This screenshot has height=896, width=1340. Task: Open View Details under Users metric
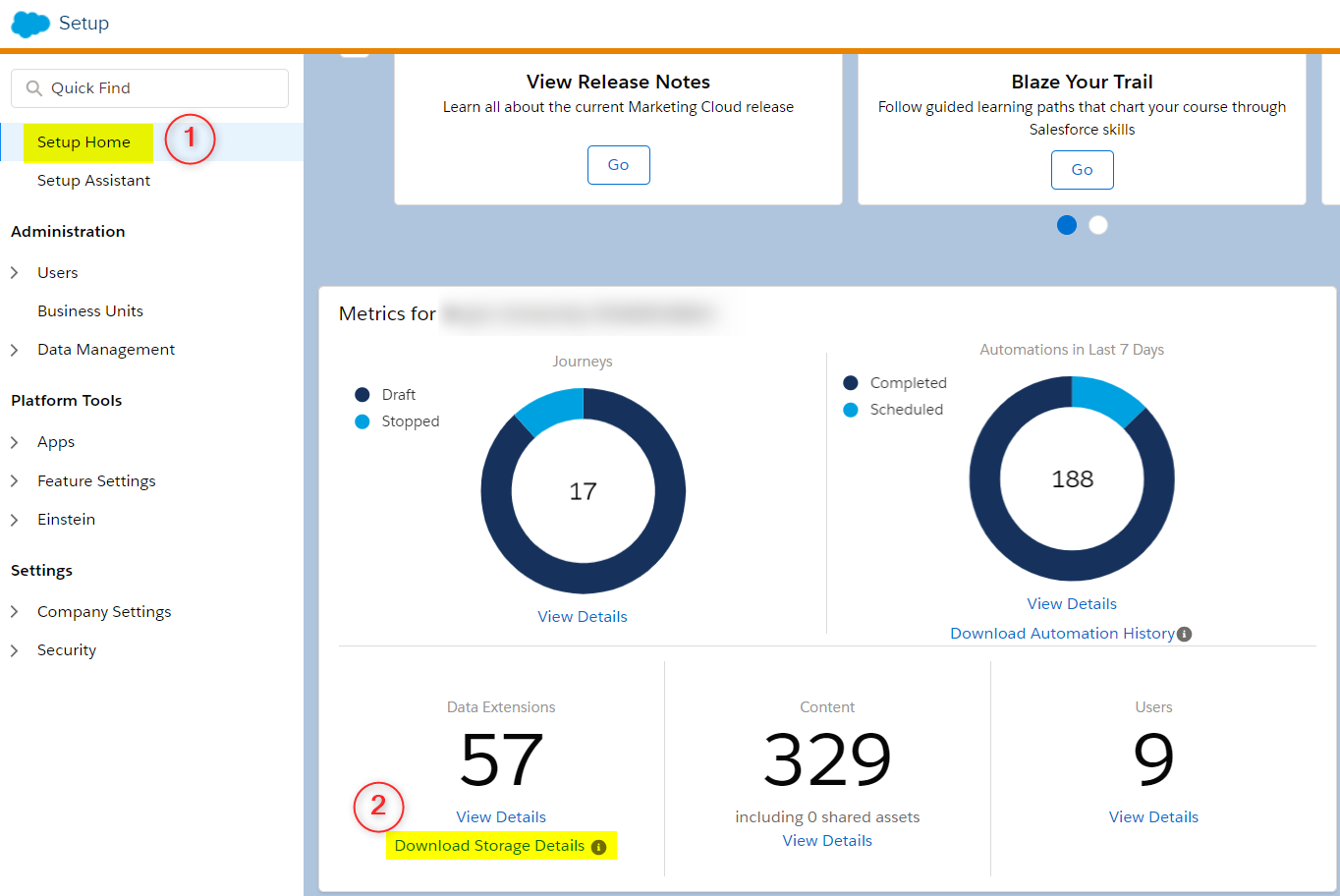[1153, 817]
